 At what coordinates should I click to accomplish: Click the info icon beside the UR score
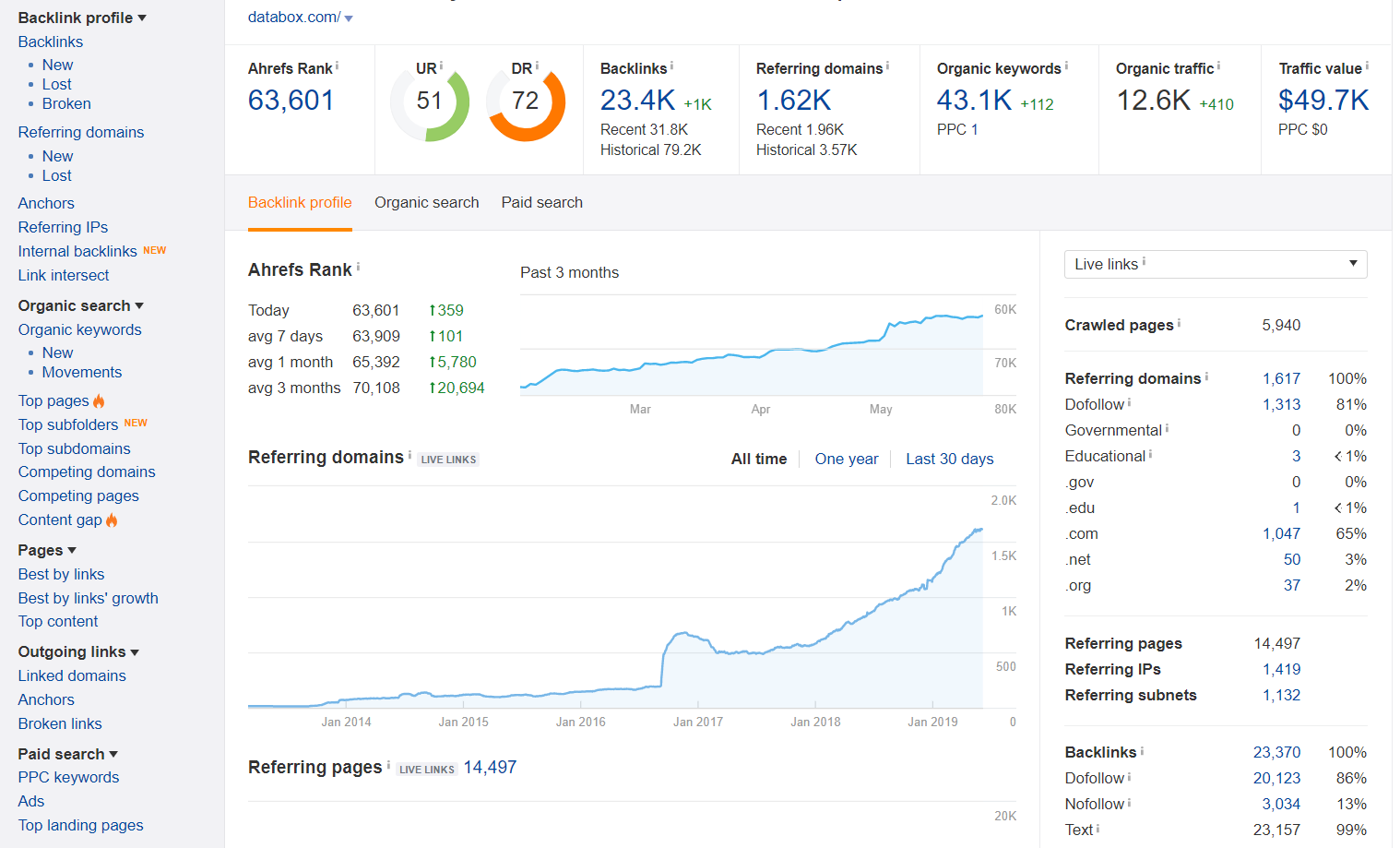click(441, 66)
